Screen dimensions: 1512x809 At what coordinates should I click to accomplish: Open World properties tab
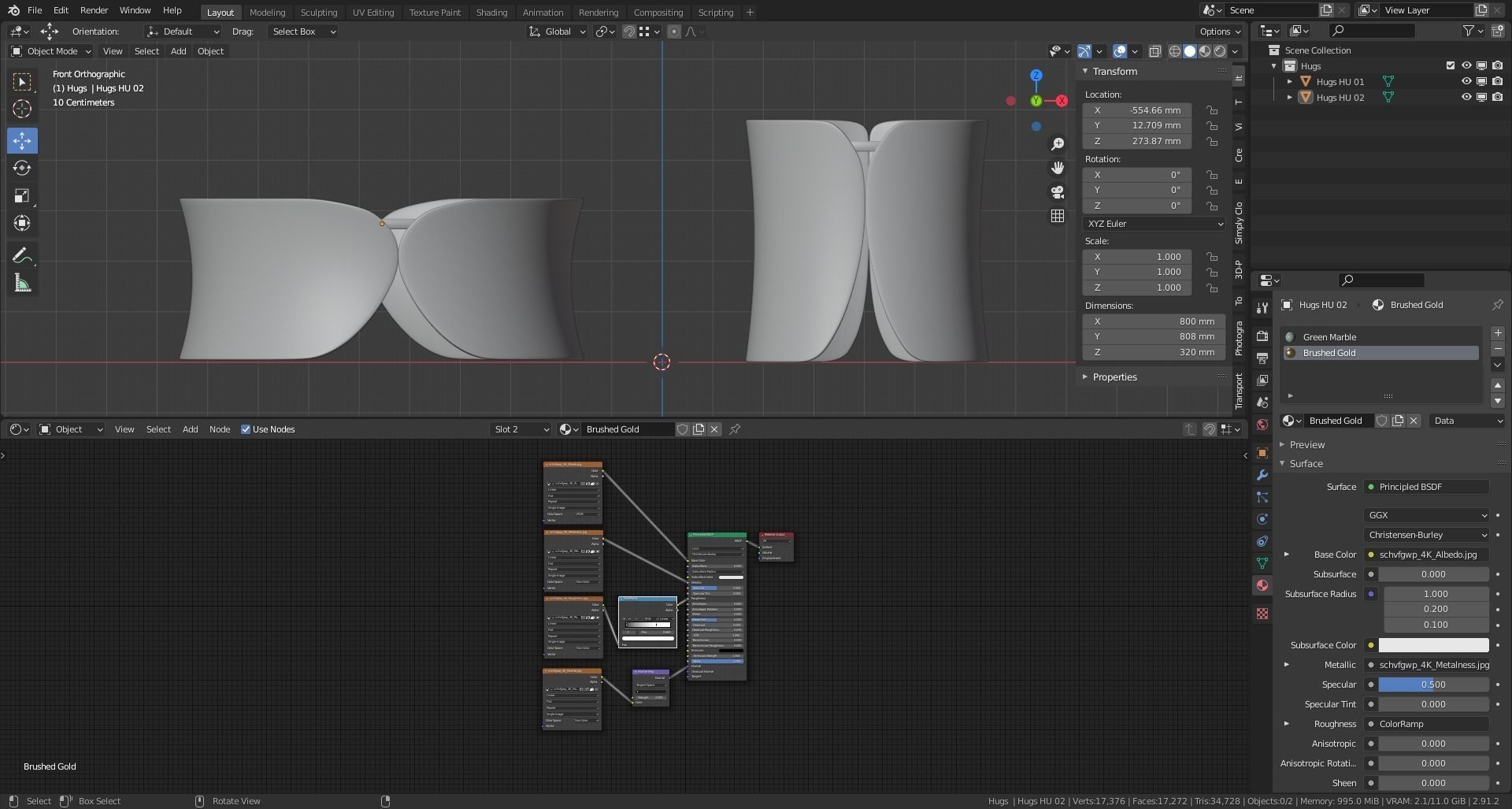[x=1262, y=425]
